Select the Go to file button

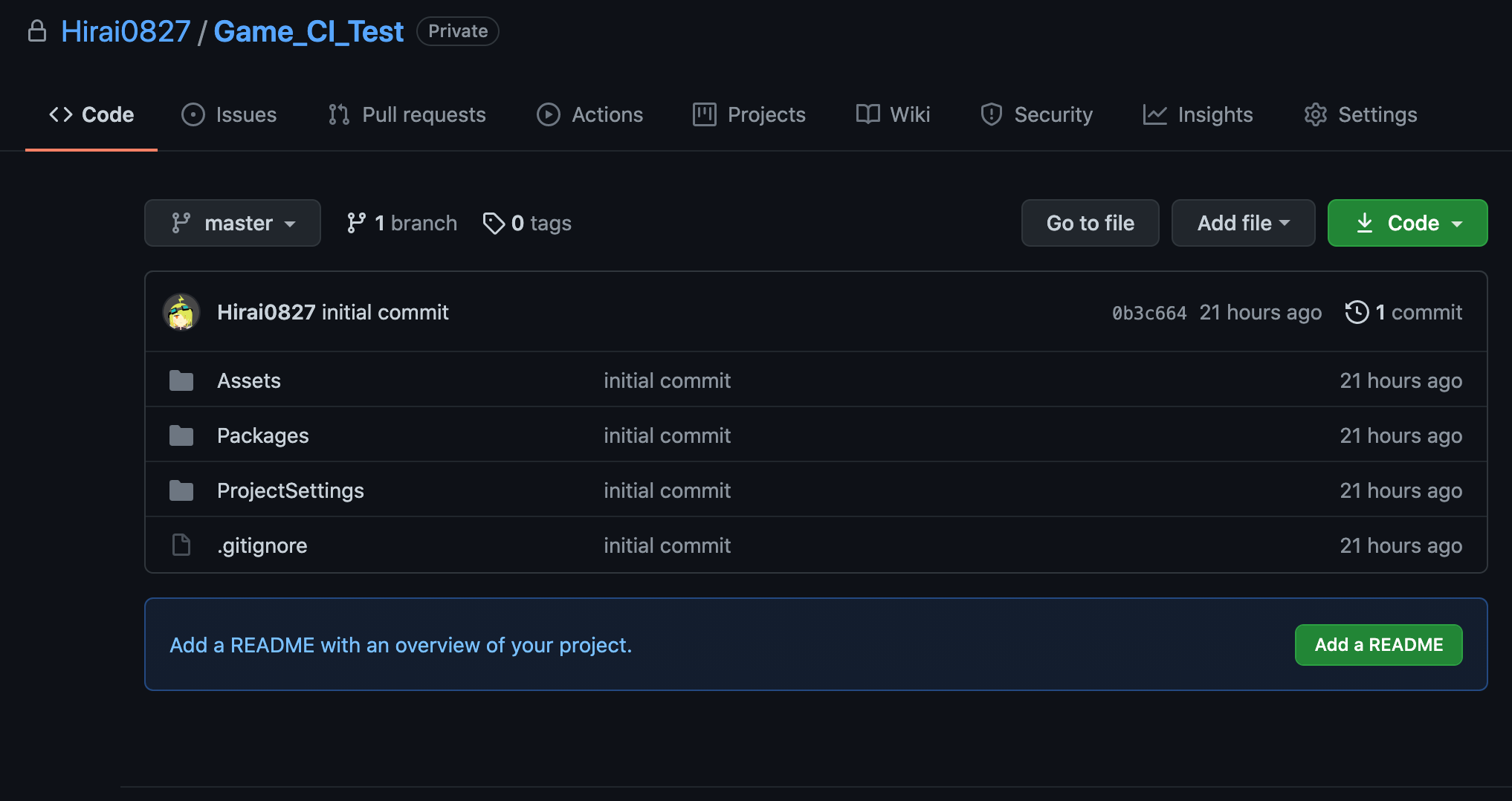click(x=1090, y=222)
